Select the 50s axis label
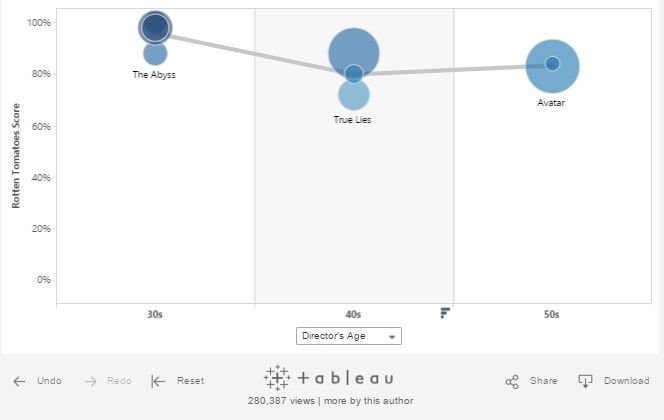 [x=552, y=314]
